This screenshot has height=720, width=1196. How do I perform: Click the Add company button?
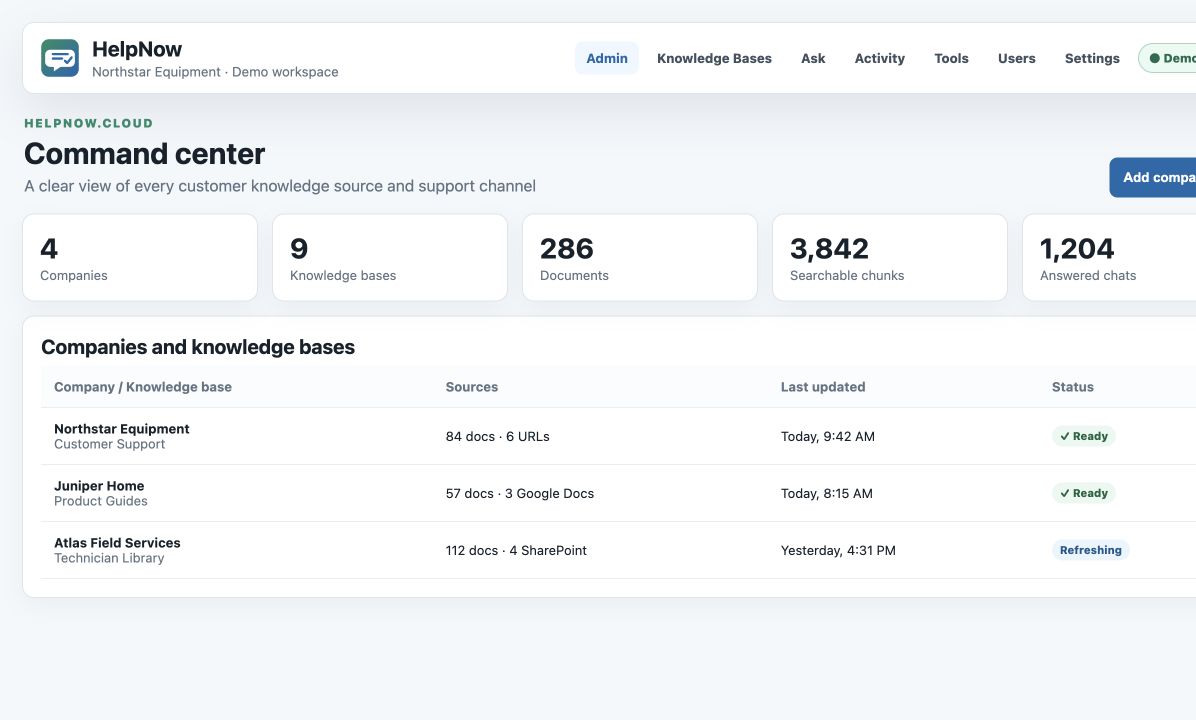1153,177
